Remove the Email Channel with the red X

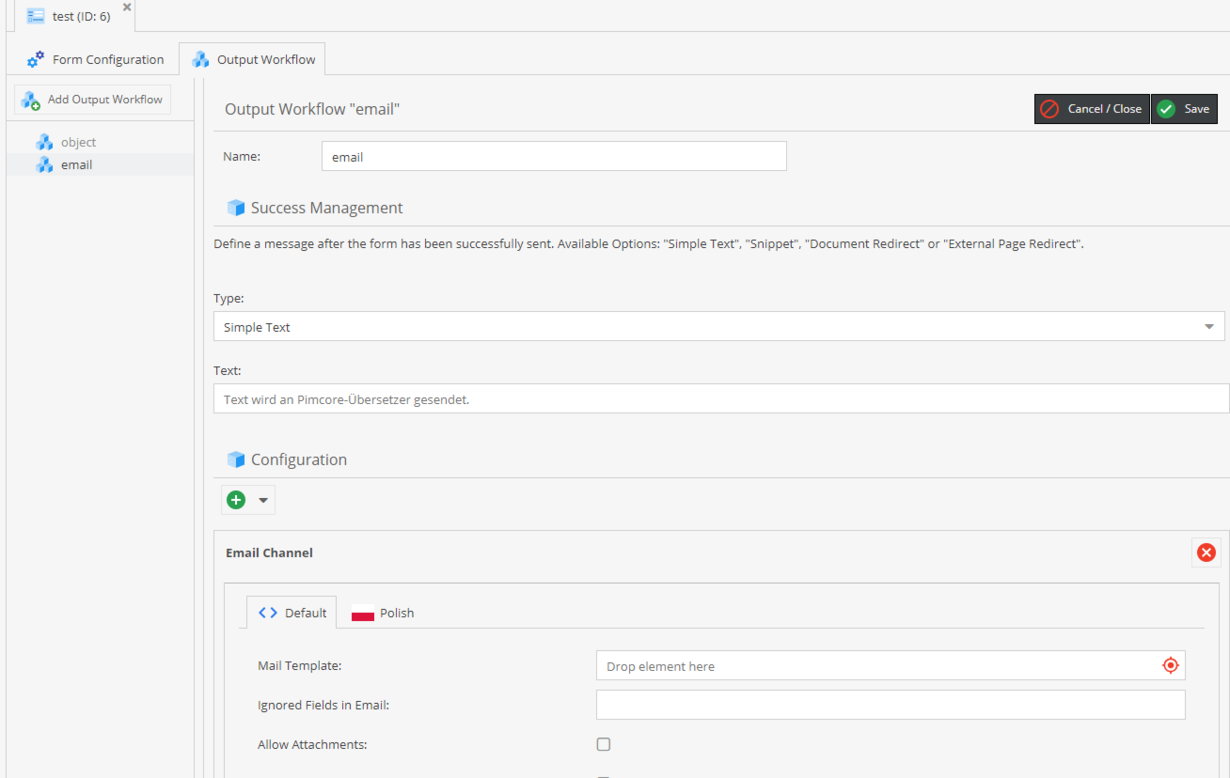click(1206, 553)
